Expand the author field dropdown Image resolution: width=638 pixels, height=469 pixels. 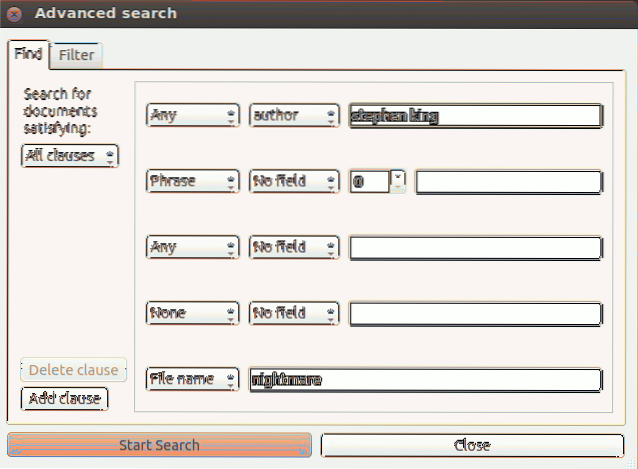coord(294,115)
